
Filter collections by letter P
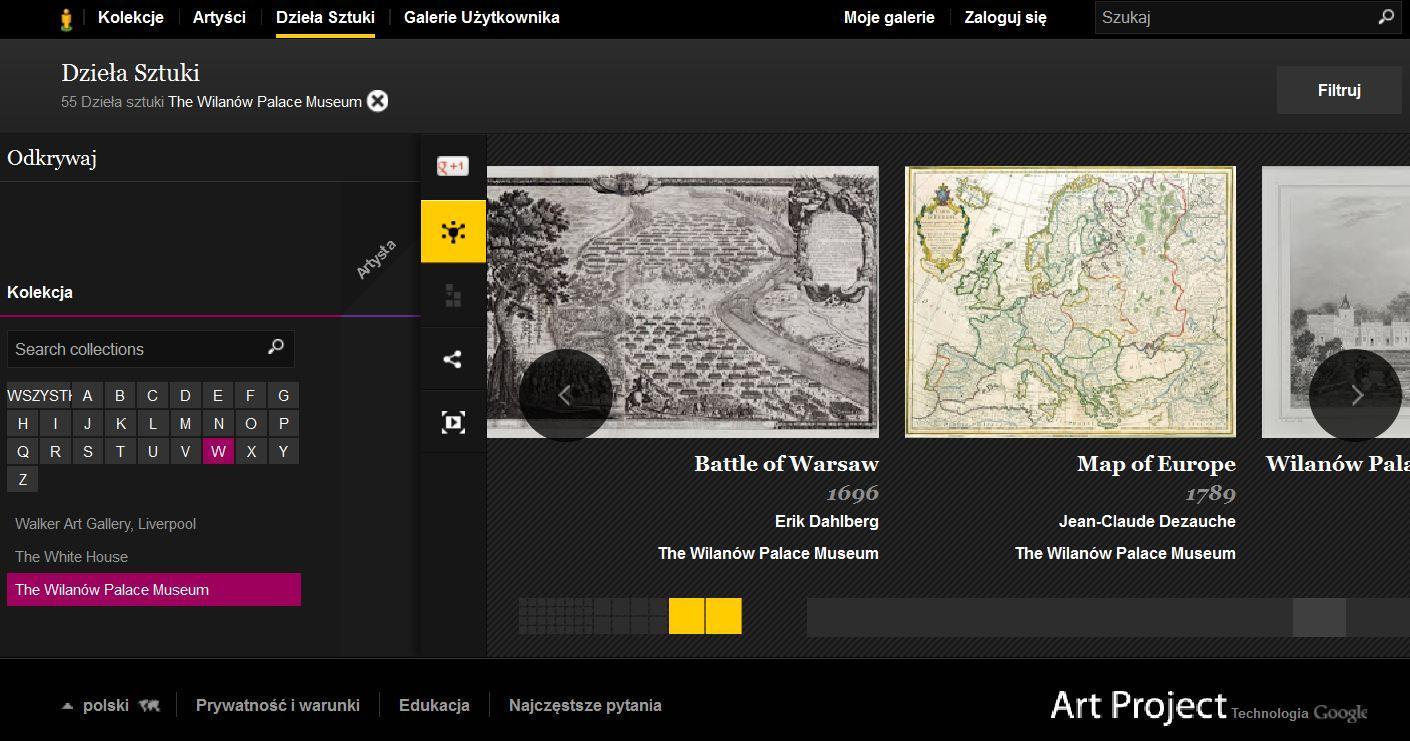pyautogui.click(x=283, y=423)
